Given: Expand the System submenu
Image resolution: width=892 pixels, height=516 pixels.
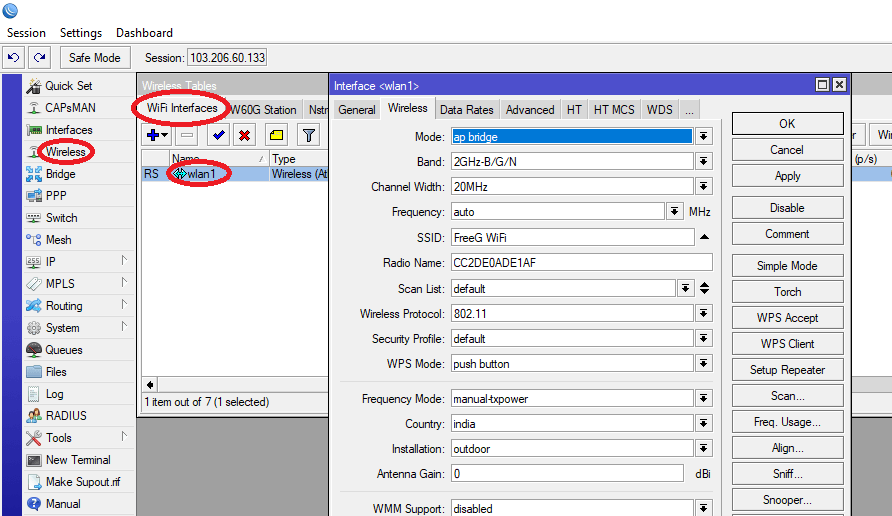Looking at the screenshot, I should (124, 327).
